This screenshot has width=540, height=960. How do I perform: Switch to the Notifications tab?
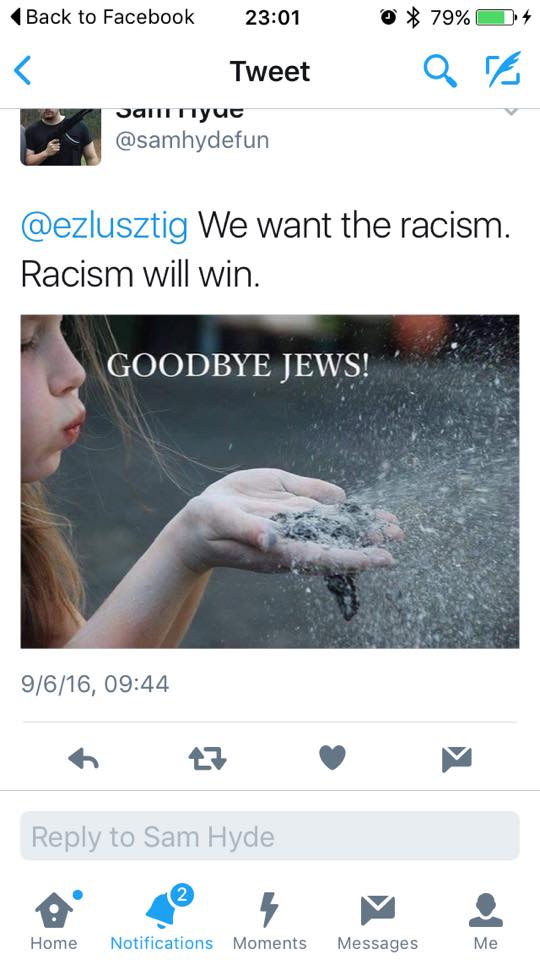pos(162,920)
